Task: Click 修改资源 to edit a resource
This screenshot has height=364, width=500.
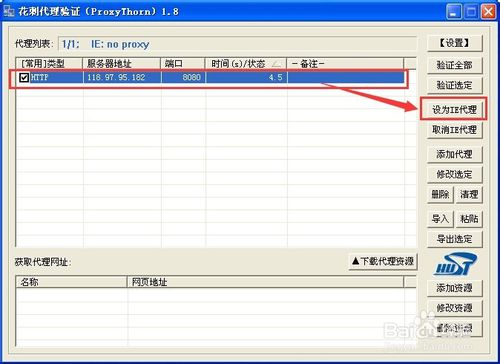Action: 455,308
